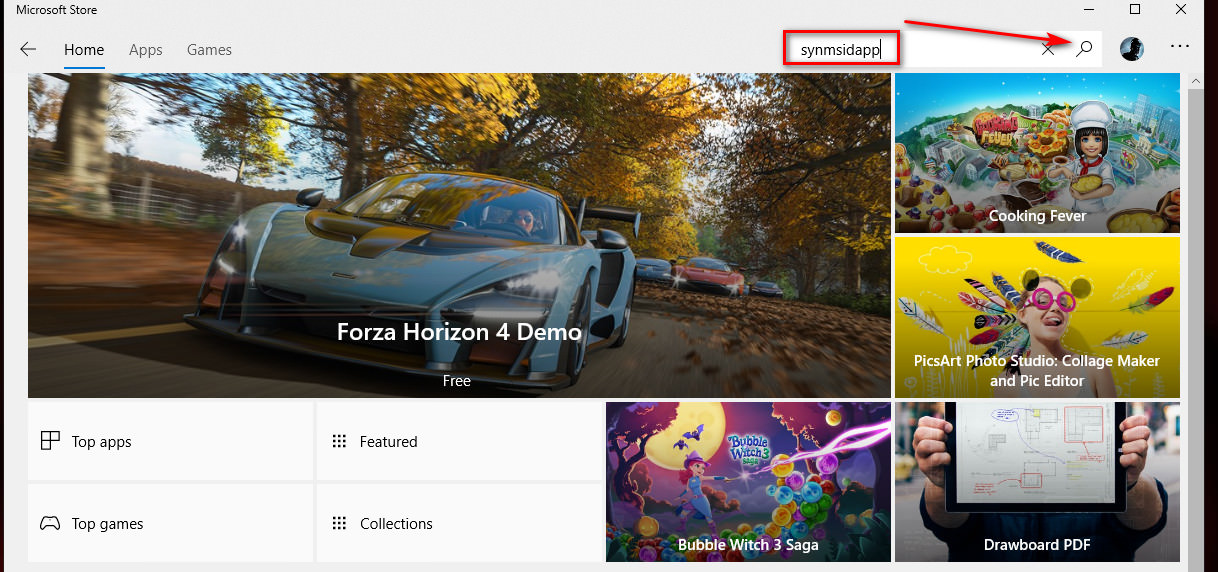Clear the search text with X

[1047, 49]
